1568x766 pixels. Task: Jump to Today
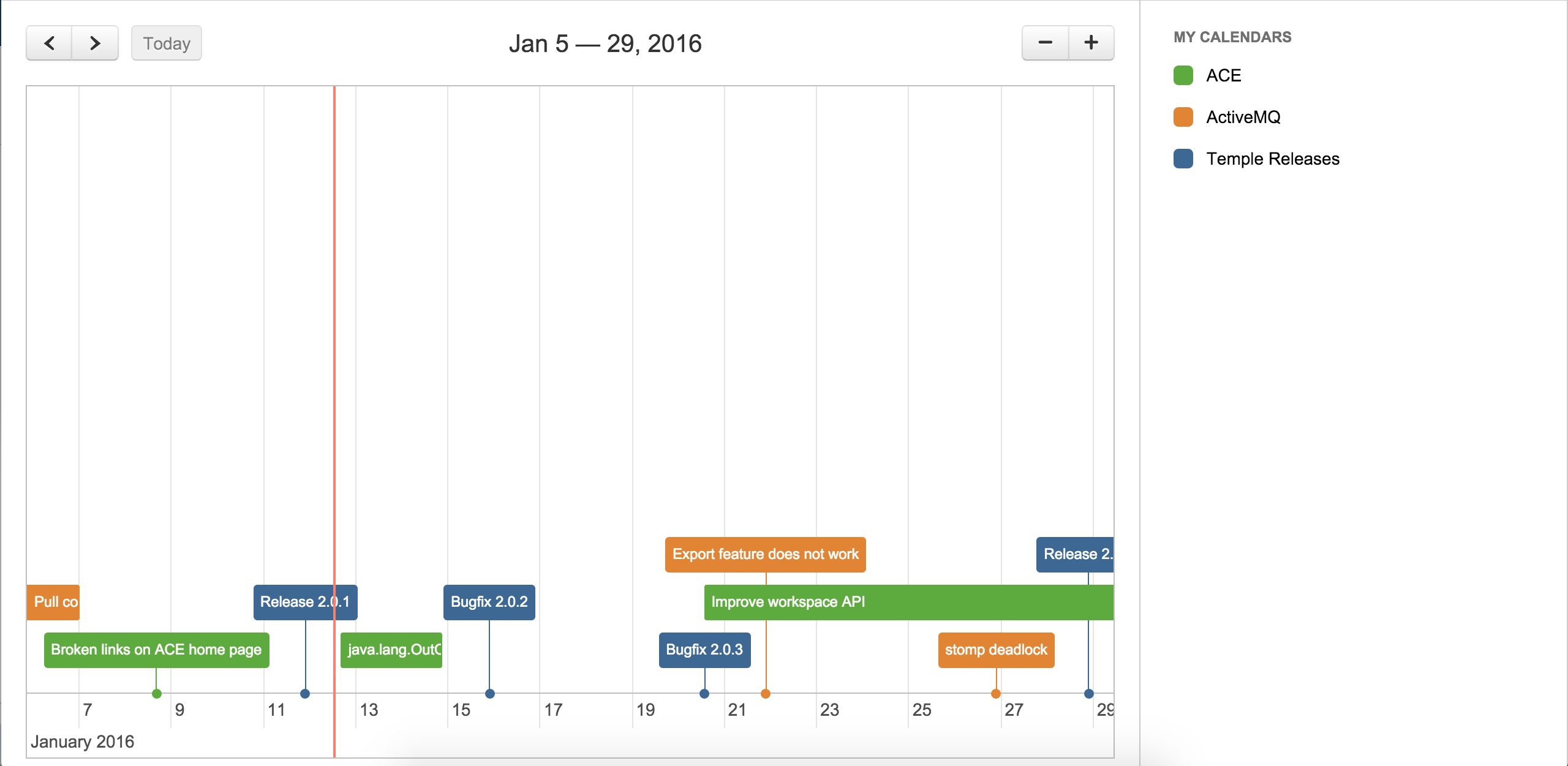pyautogui.click(x=167, y=43)
